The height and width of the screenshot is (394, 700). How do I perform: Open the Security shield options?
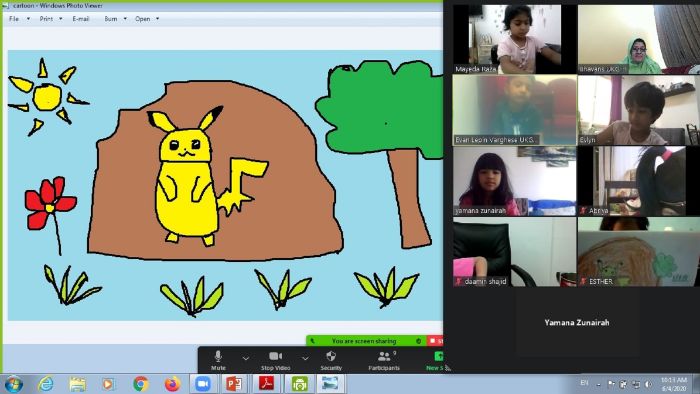(331, 361)
